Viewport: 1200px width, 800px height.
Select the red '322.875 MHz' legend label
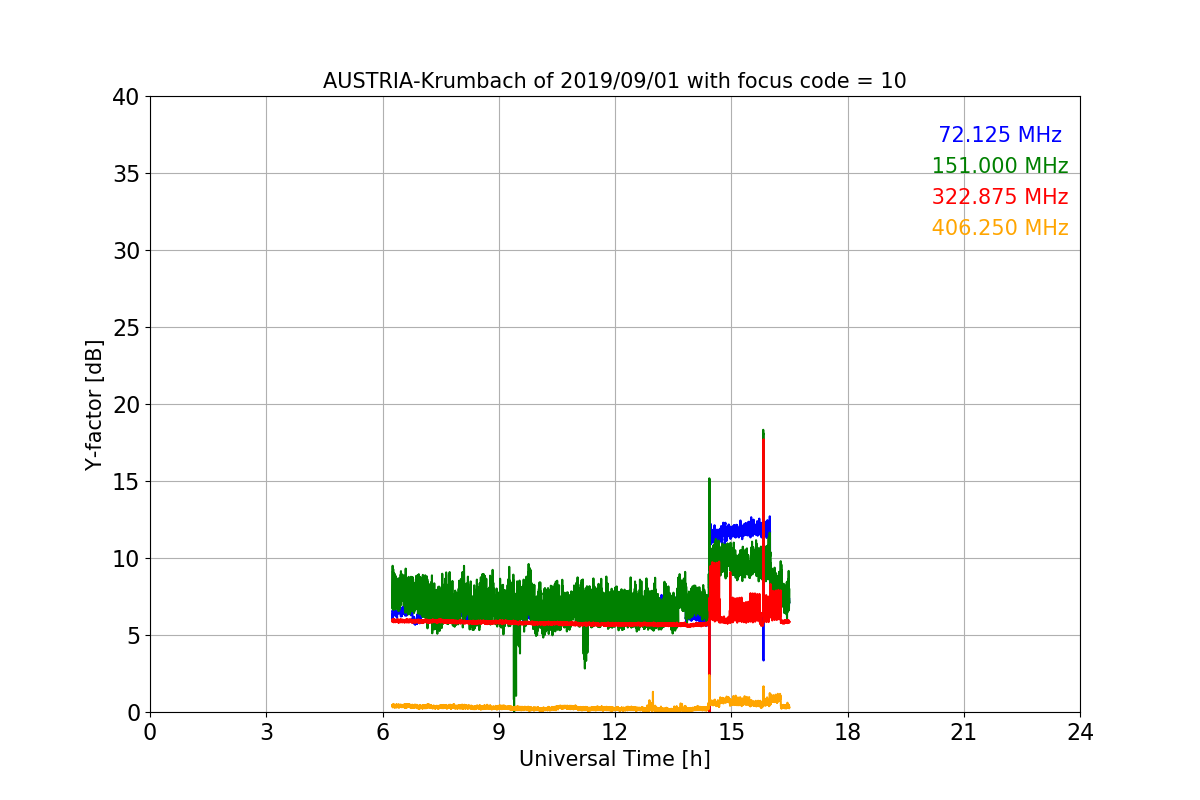pos(1000,197)
